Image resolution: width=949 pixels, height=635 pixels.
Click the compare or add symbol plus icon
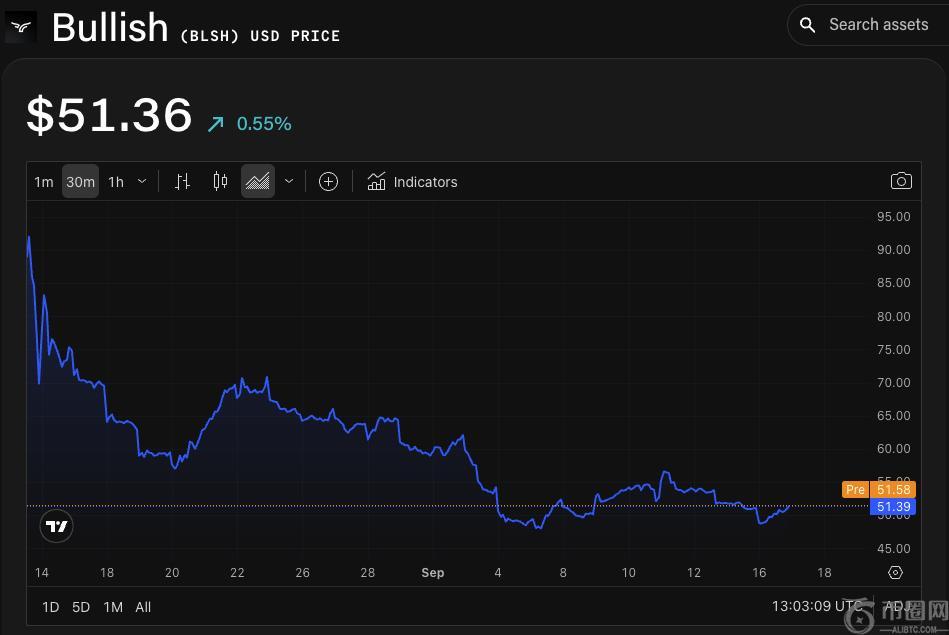(x=328, y=182)
